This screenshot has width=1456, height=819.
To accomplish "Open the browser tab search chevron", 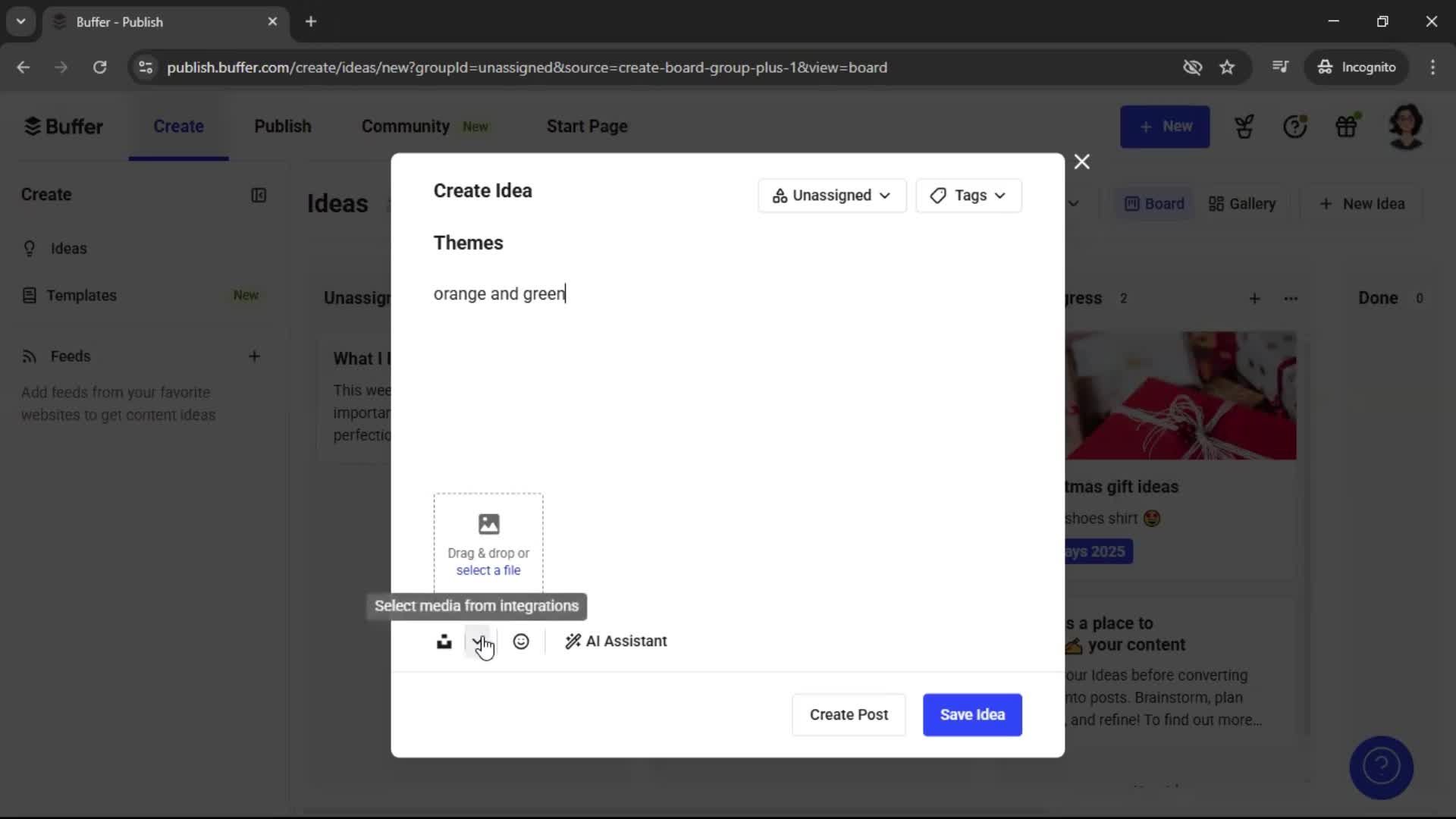I will pos(20,21).
